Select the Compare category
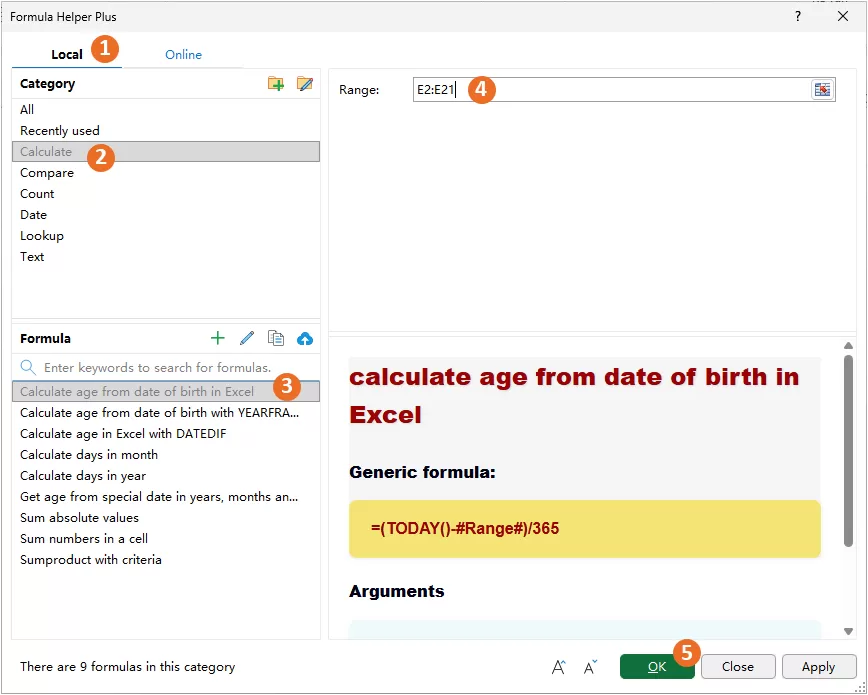This screenshot has height=695, width=868. [166, 173]
